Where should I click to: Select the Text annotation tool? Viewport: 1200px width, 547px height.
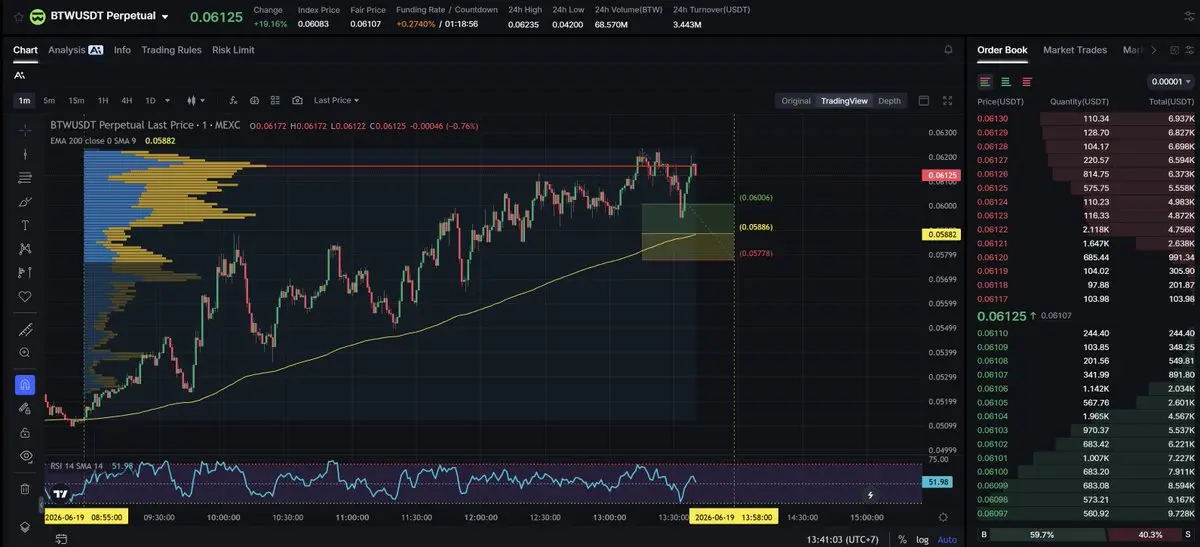(25, 225)
